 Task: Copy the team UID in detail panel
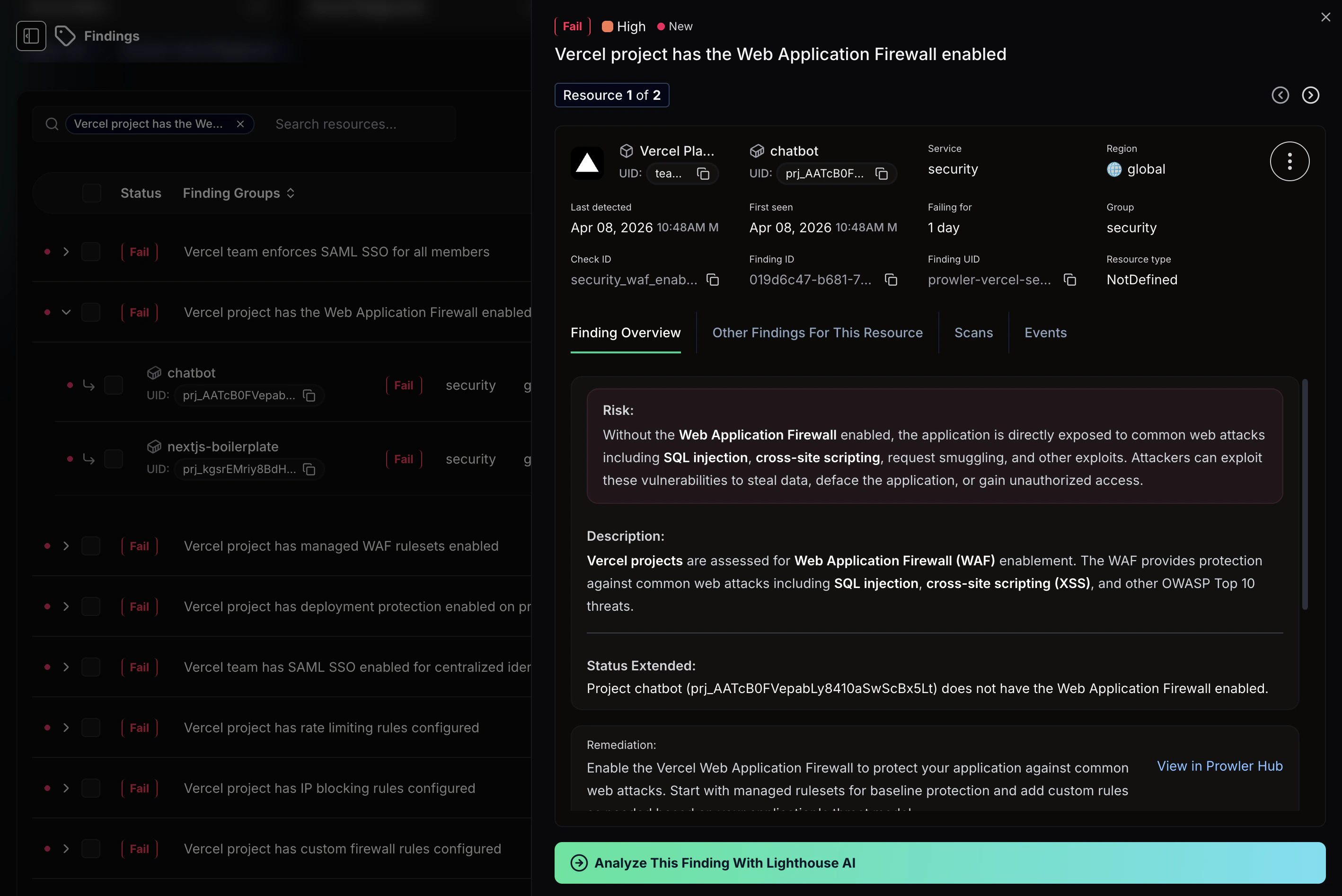[x=703, y=174]
